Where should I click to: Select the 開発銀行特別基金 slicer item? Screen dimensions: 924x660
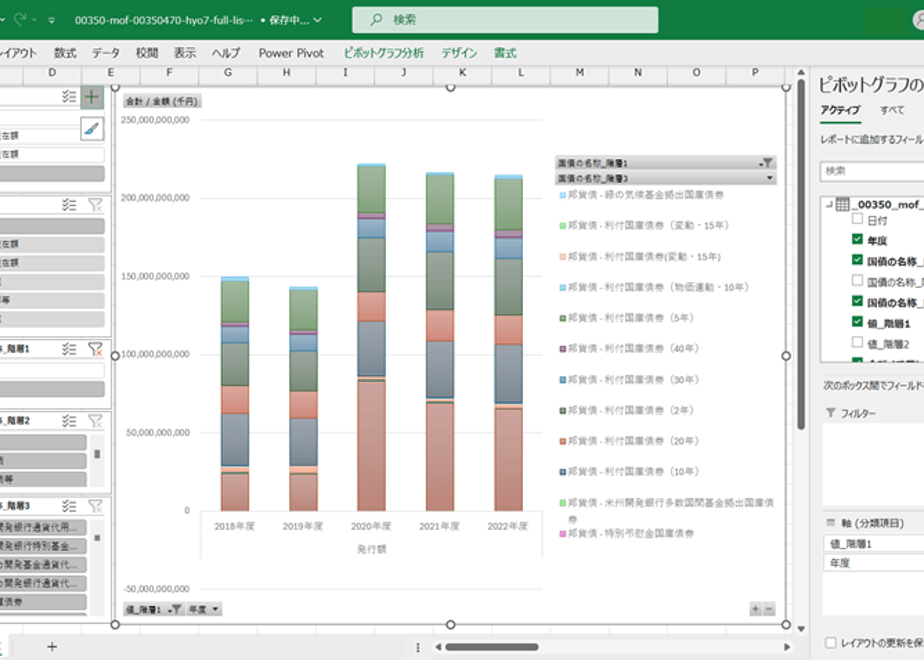(x=43, y=546)
